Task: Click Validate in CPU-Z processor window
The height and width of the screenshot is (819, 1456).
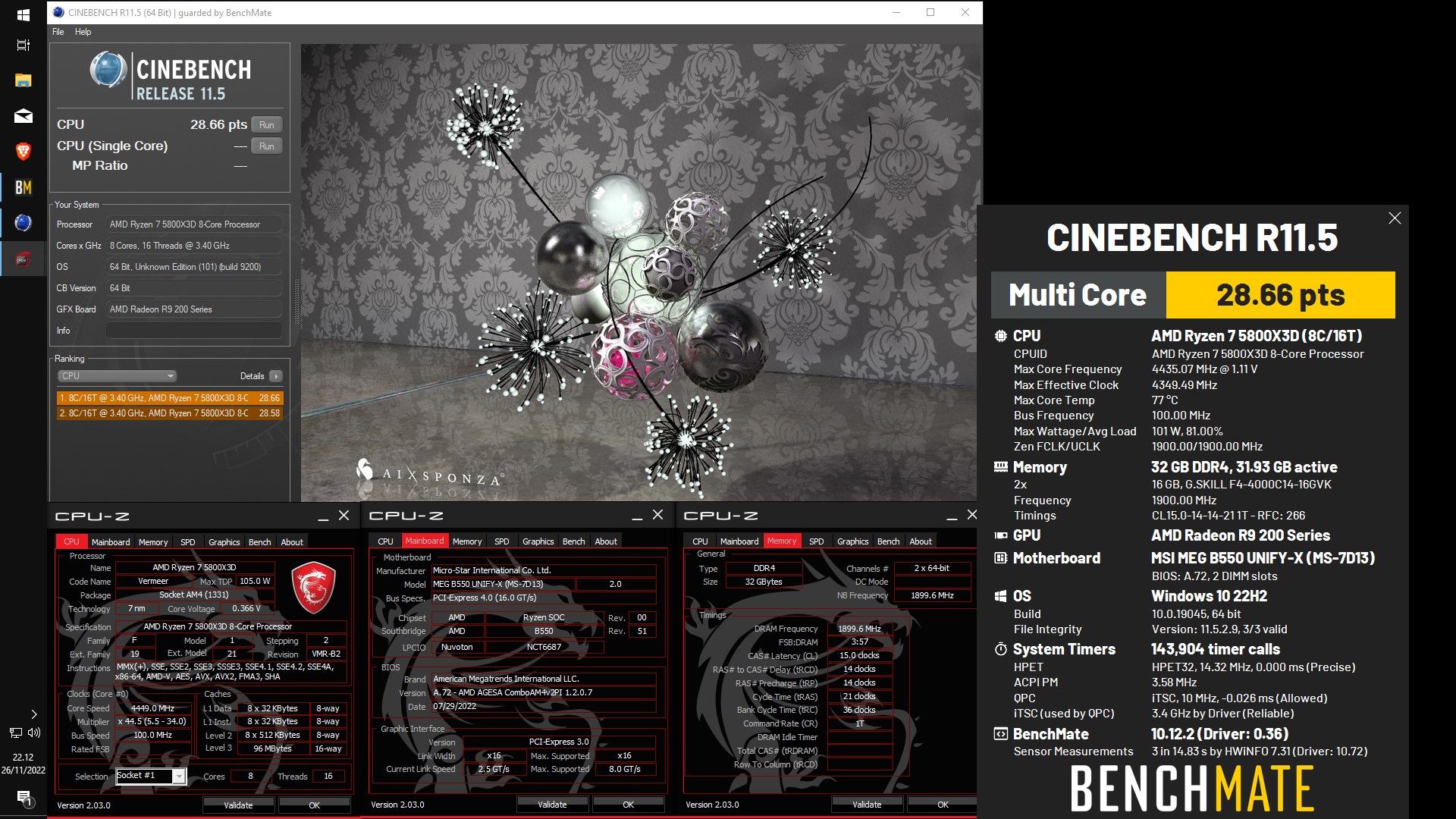Action: point(238,805)
